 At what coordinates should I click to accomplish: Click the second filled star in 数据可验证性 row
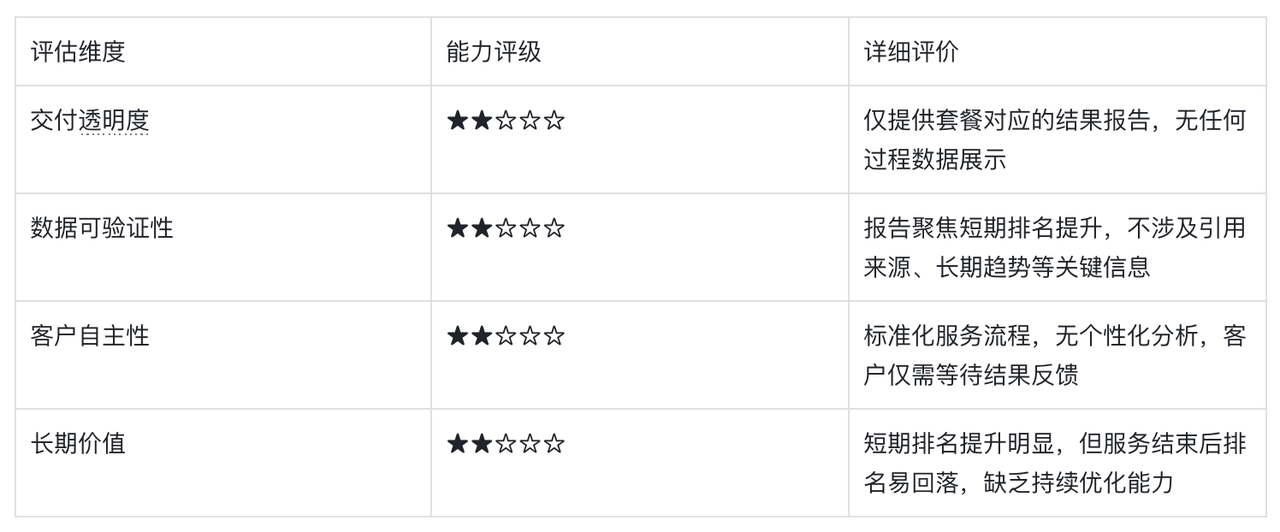[482, 229]
